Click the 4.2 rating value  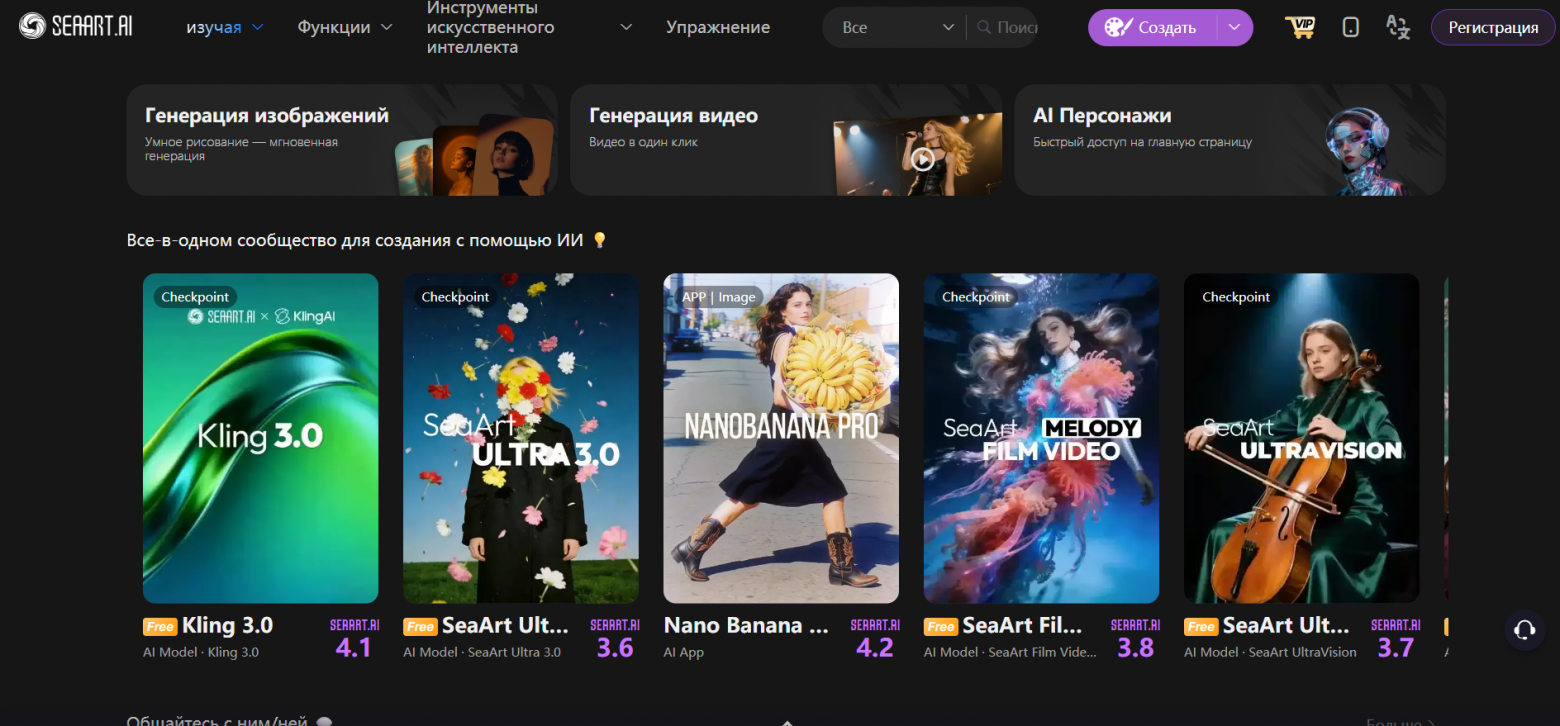(x=875, y=647)
